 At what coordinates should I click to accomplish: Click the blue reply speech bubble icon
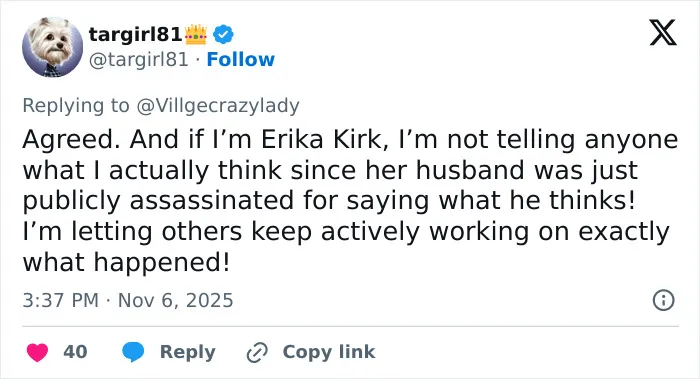133,352
